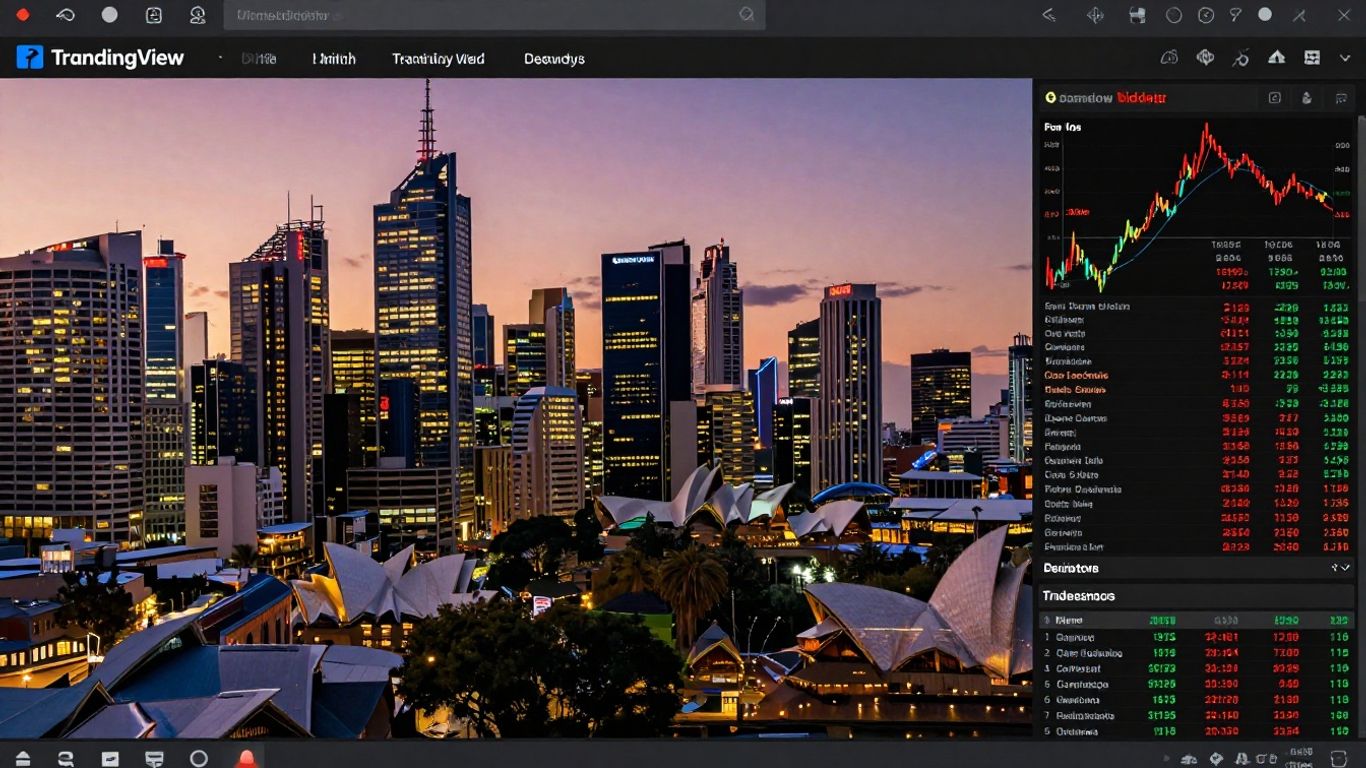Click the eject icon in bottom bar

(23, 758)
